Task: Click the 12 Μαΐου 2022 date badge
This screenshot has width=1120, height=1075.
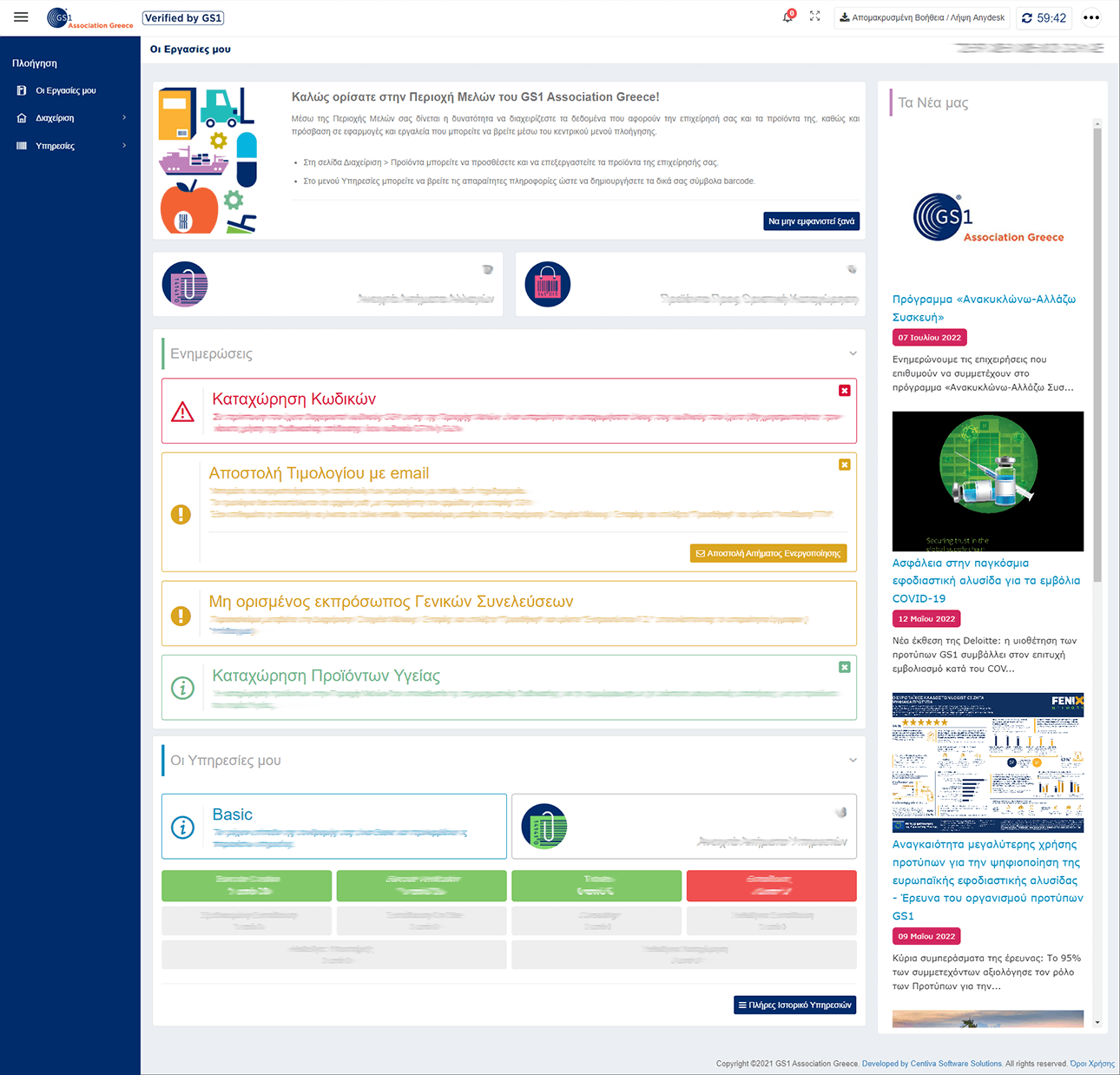Action: pyautogui.click(x=926, y=619)
